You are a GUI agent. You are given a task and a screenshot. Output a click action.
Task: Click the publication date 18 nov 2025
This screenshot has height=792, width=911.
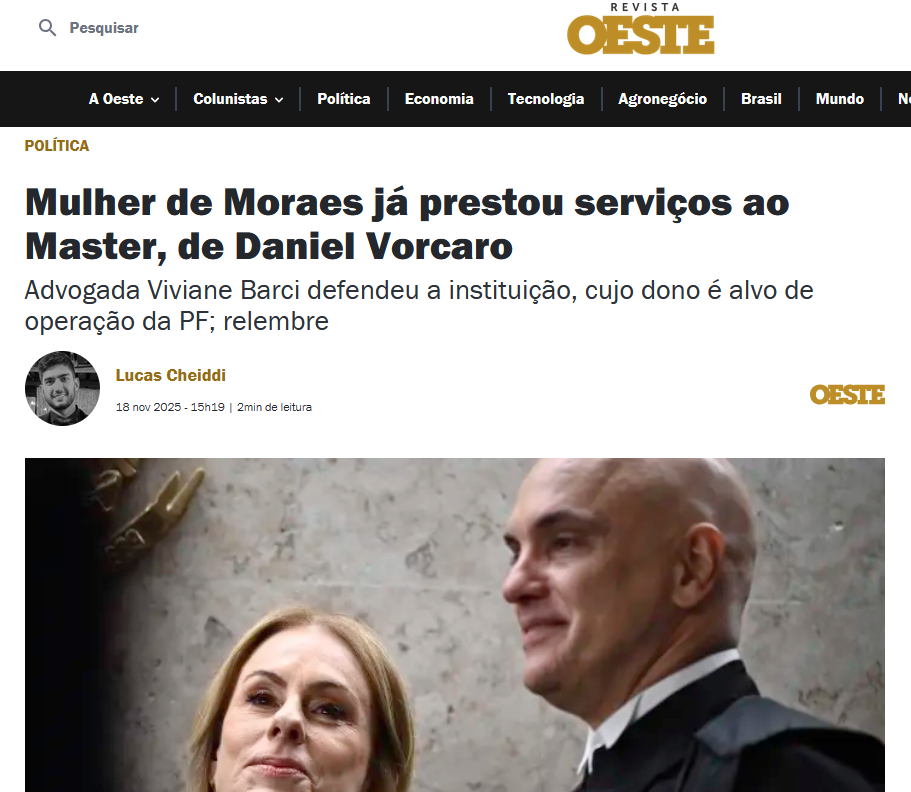point(148,407)
